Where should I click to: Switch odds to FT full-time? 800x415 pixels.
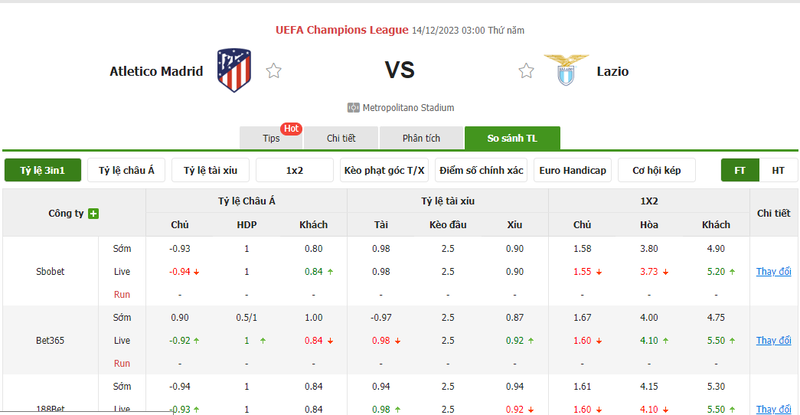(740, 170)
